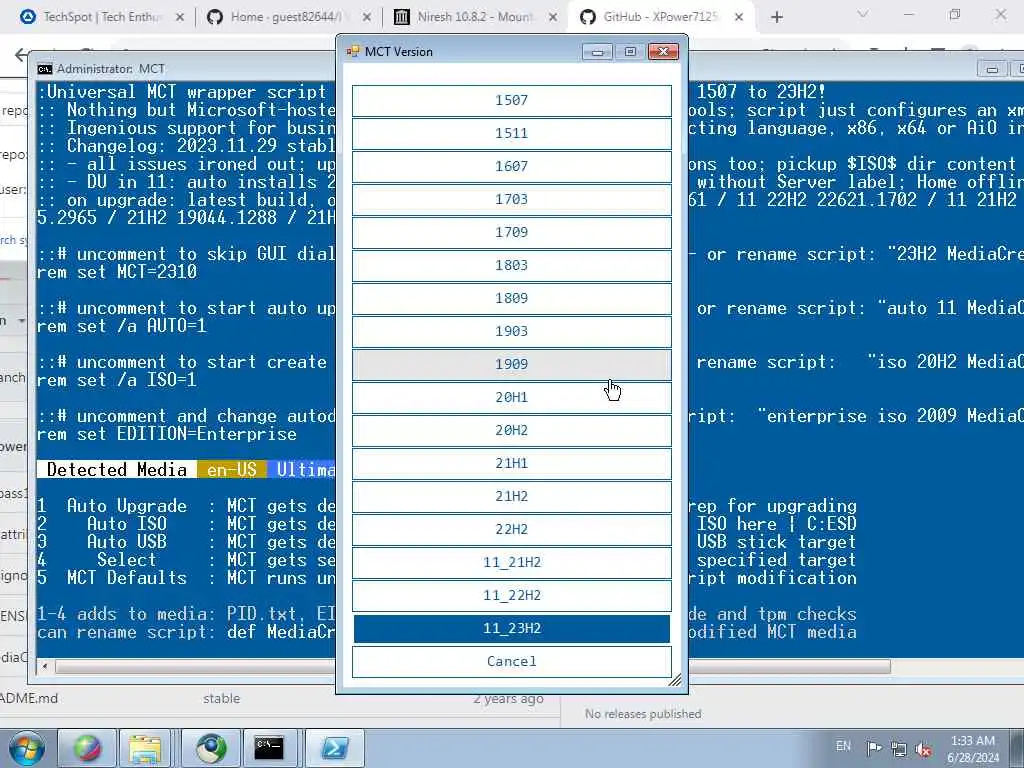Screen dimensions: 1024x768
Task: Choose the 1511 version button
Action: coord(511,133)
